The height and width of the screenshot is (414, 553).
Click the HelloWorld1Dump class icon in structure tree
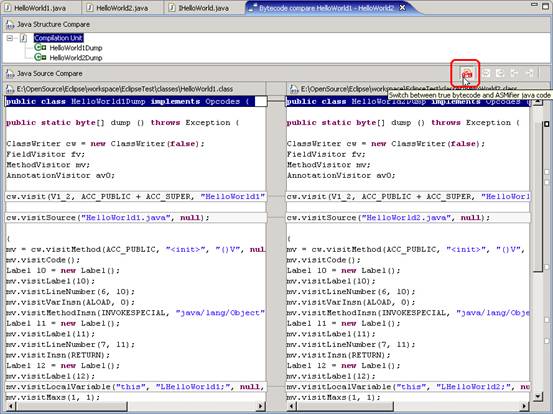click(x=40, y=47)
